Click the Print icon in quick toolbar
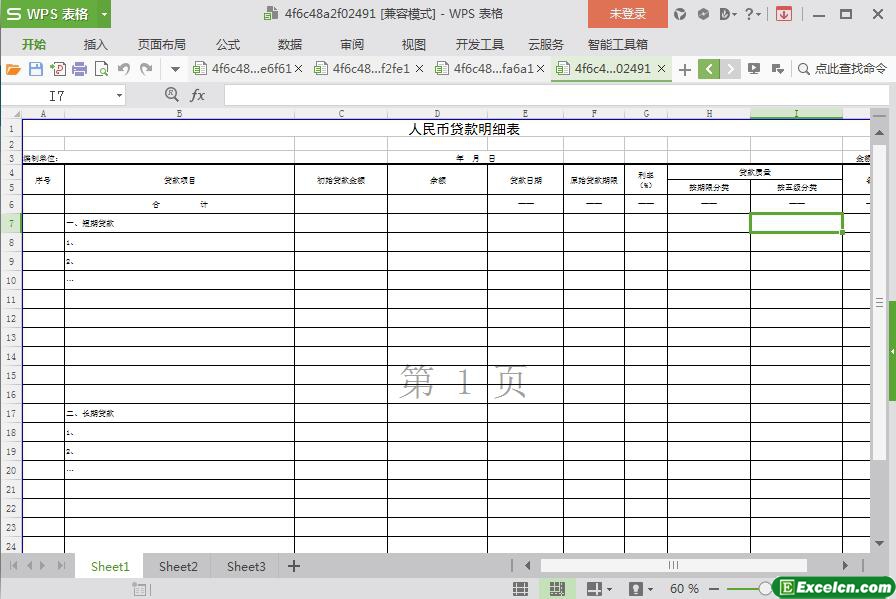 click(79, 69)
